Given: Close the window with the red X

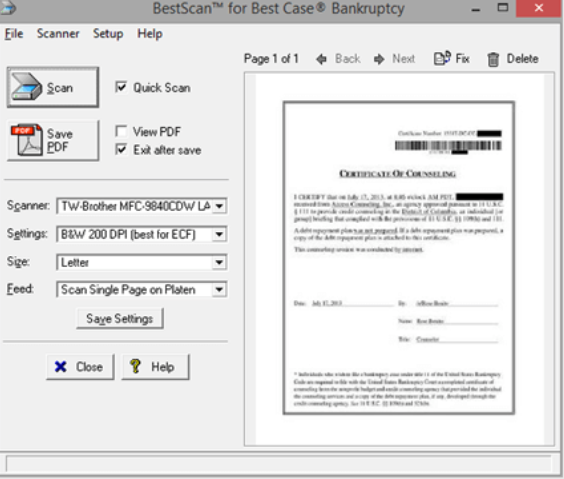Looking at the screenshot, I should tap(538, 8).
